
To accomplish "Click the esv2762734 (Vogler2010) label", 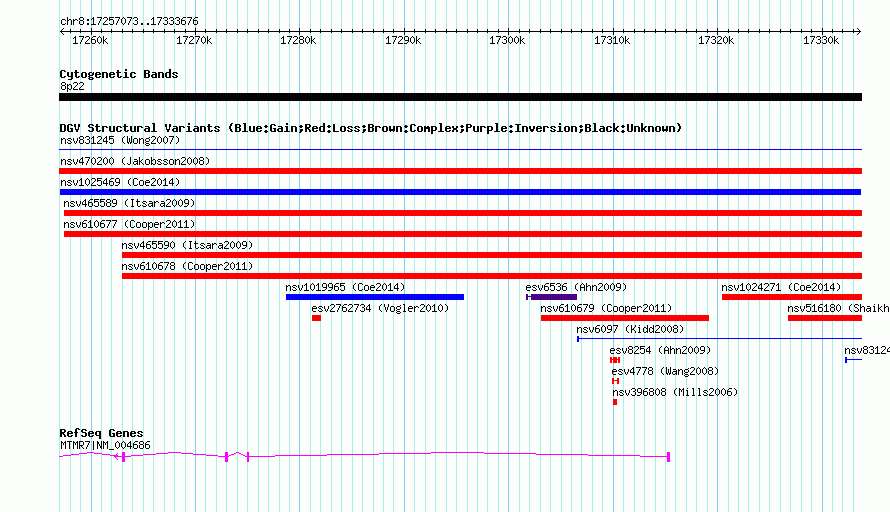I will coord(380,308).
